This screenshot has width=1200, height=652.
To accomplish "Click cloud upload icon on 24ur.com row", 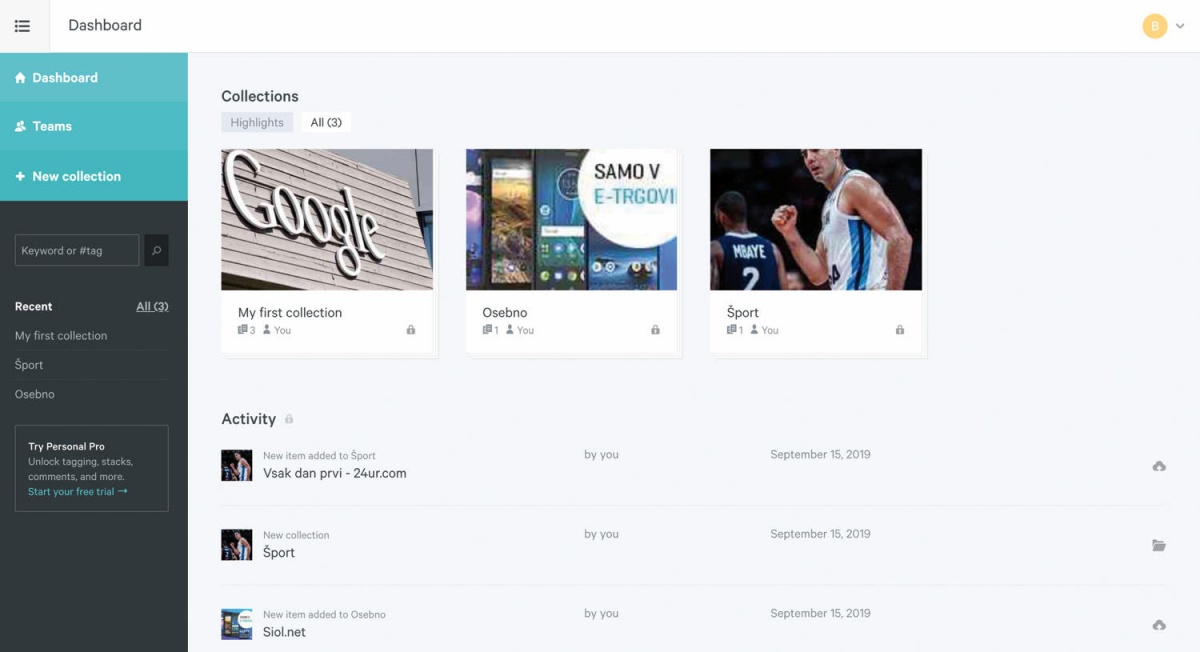I will coord(1159,466).
